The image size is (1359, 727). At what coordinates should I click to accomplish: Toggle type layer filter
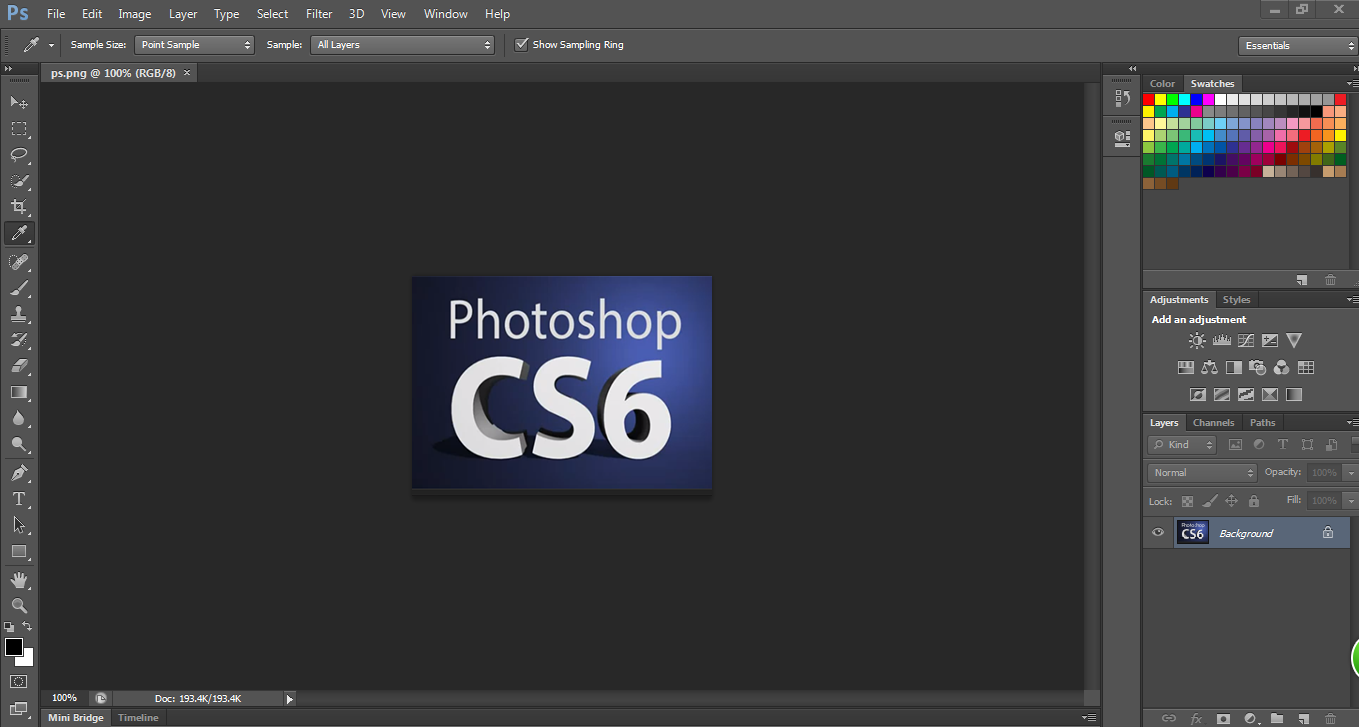[1283, 445]
